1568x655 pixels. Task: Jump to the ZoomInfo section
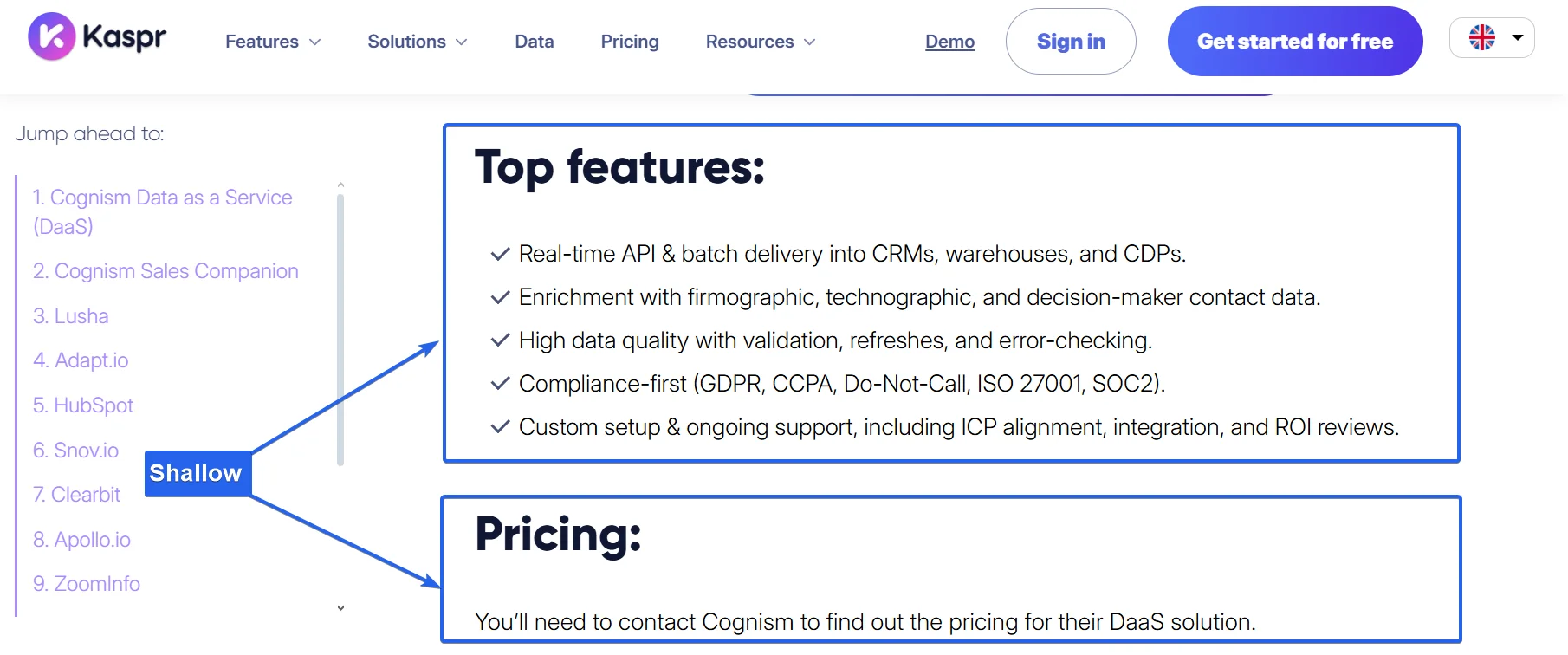point(86,584)
